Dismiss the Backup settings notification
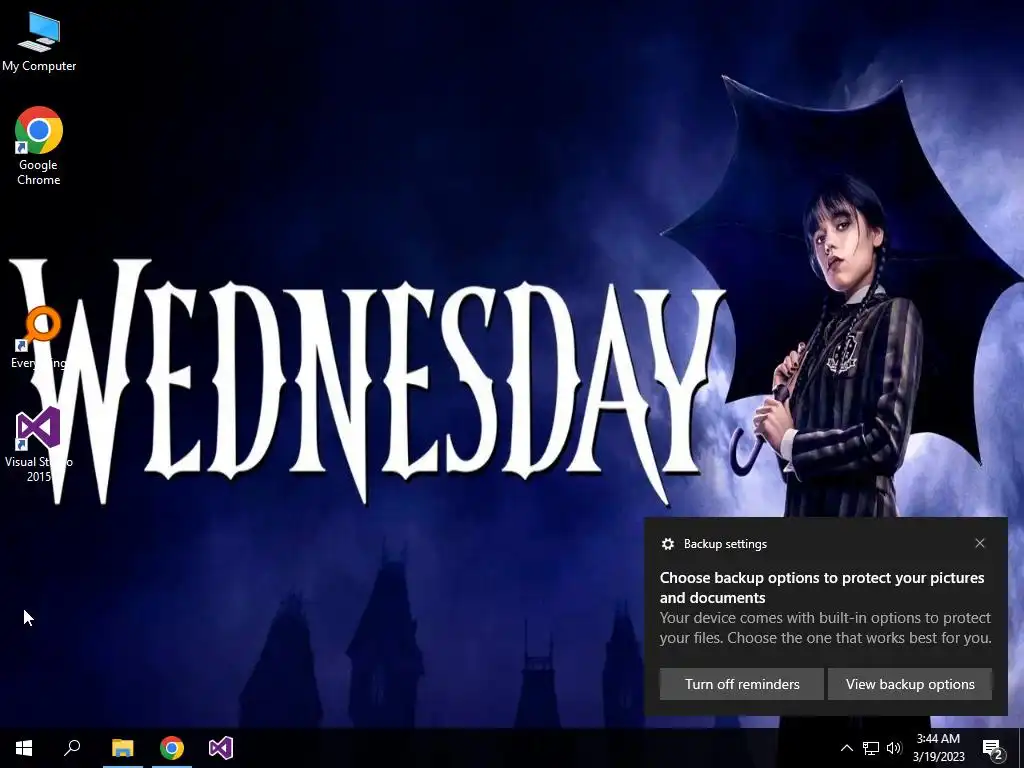1024x768 pixels. (980, 543)
